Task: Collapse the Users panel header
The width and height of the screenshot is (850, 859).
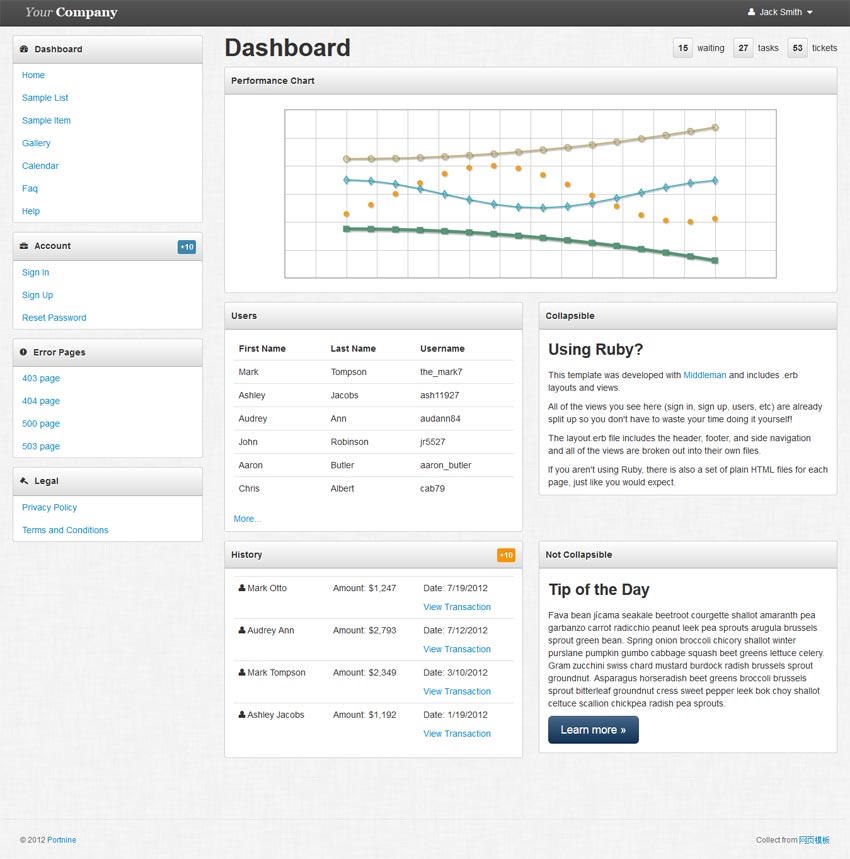Action: click(x=374, y=316)
